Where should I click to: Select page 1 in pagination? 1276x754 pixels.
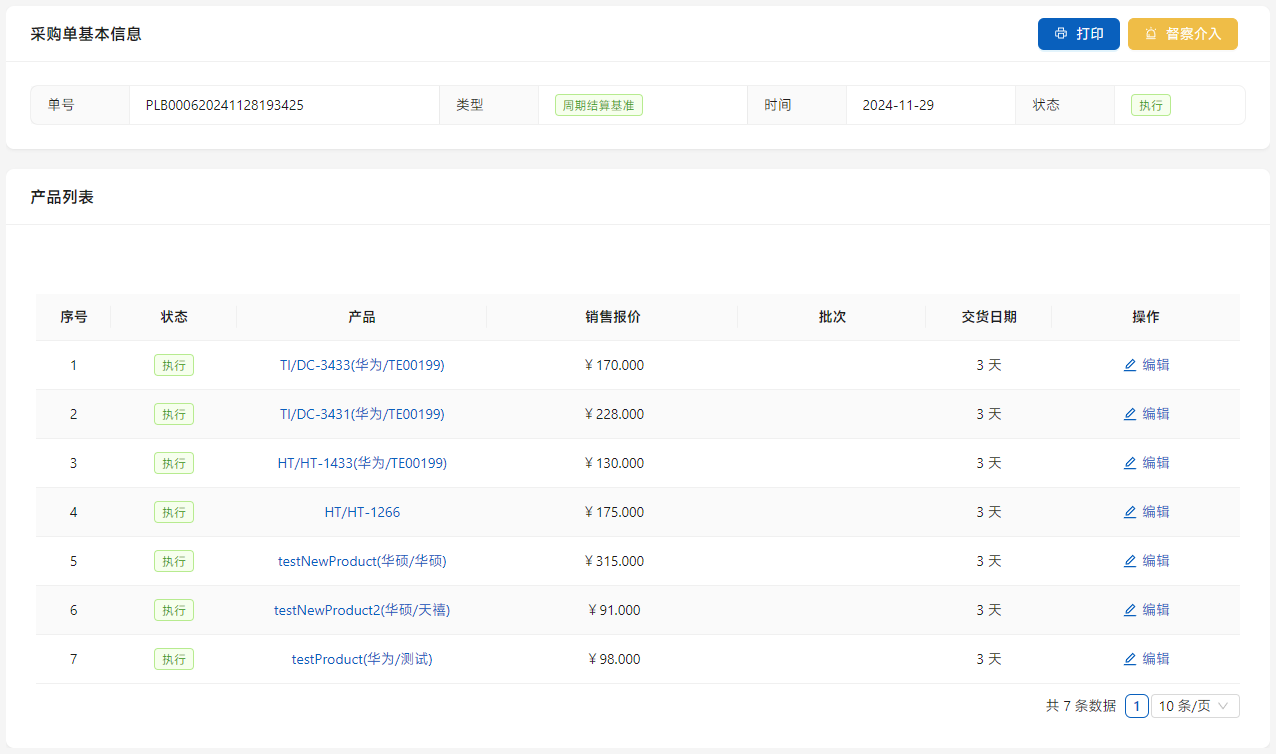point(1136,706)
